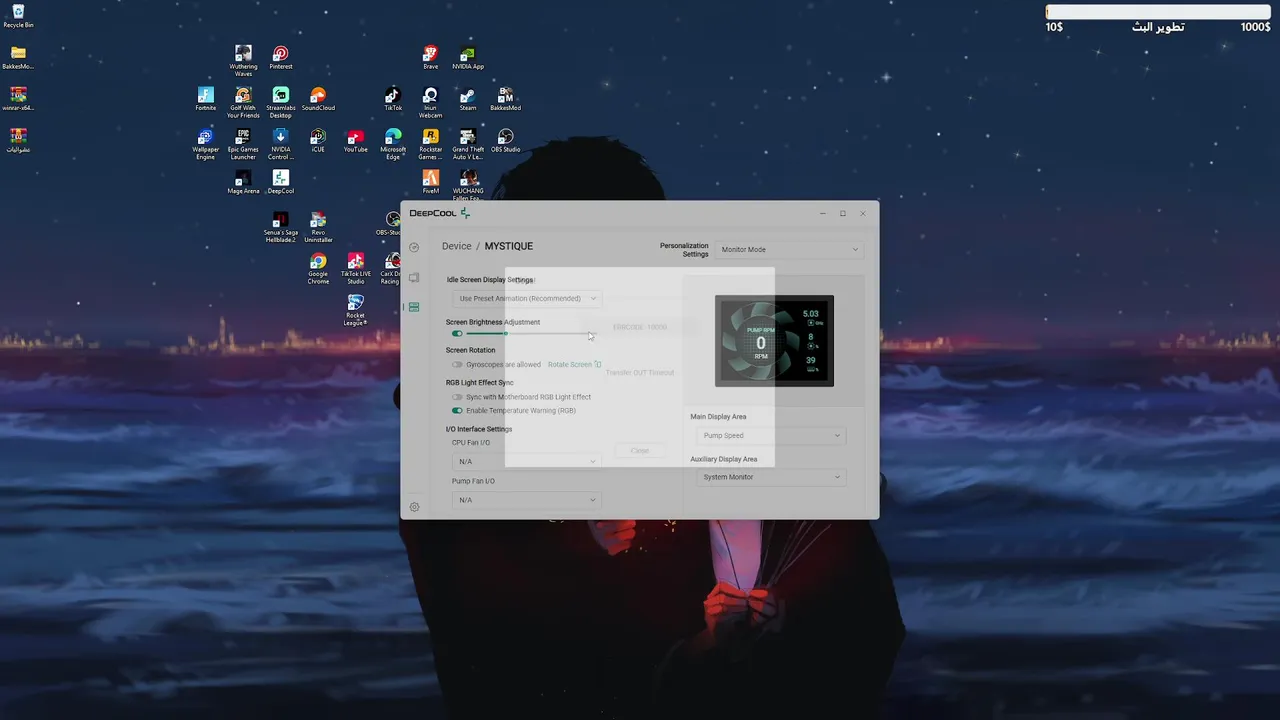This screenshot has height=720, width=1280.
Task: Launch Google Chrome from the desktop
Action: tap(318, 269)
